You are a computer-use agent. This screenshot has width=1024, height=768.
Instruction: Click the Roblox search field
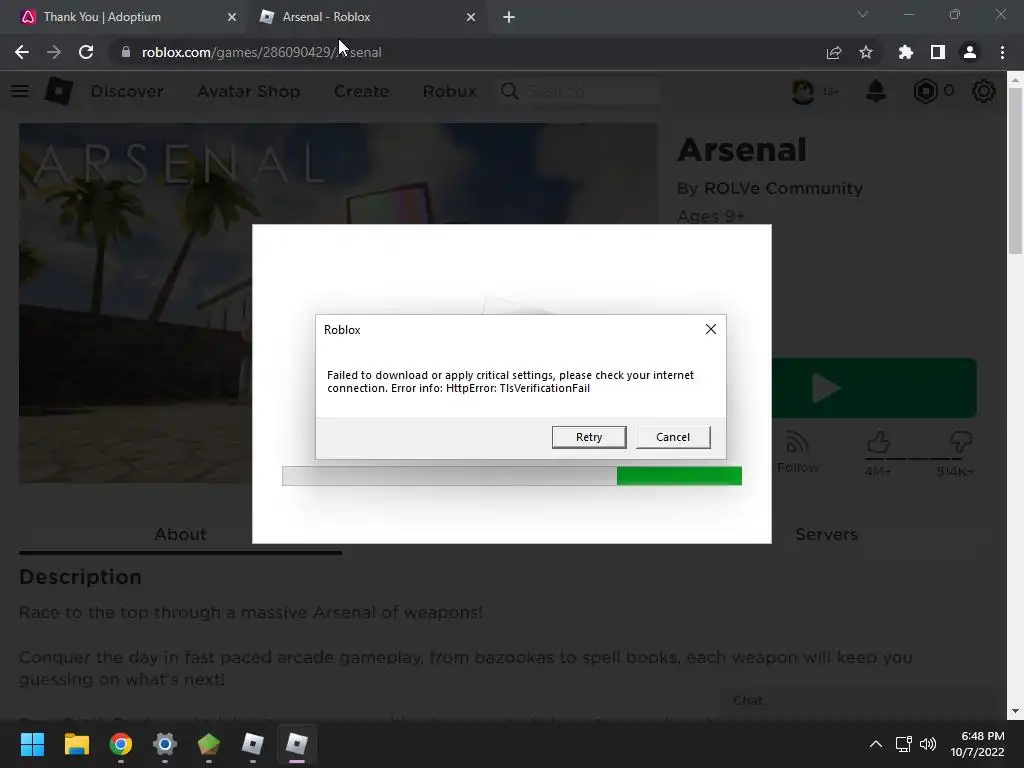point(580,91)
